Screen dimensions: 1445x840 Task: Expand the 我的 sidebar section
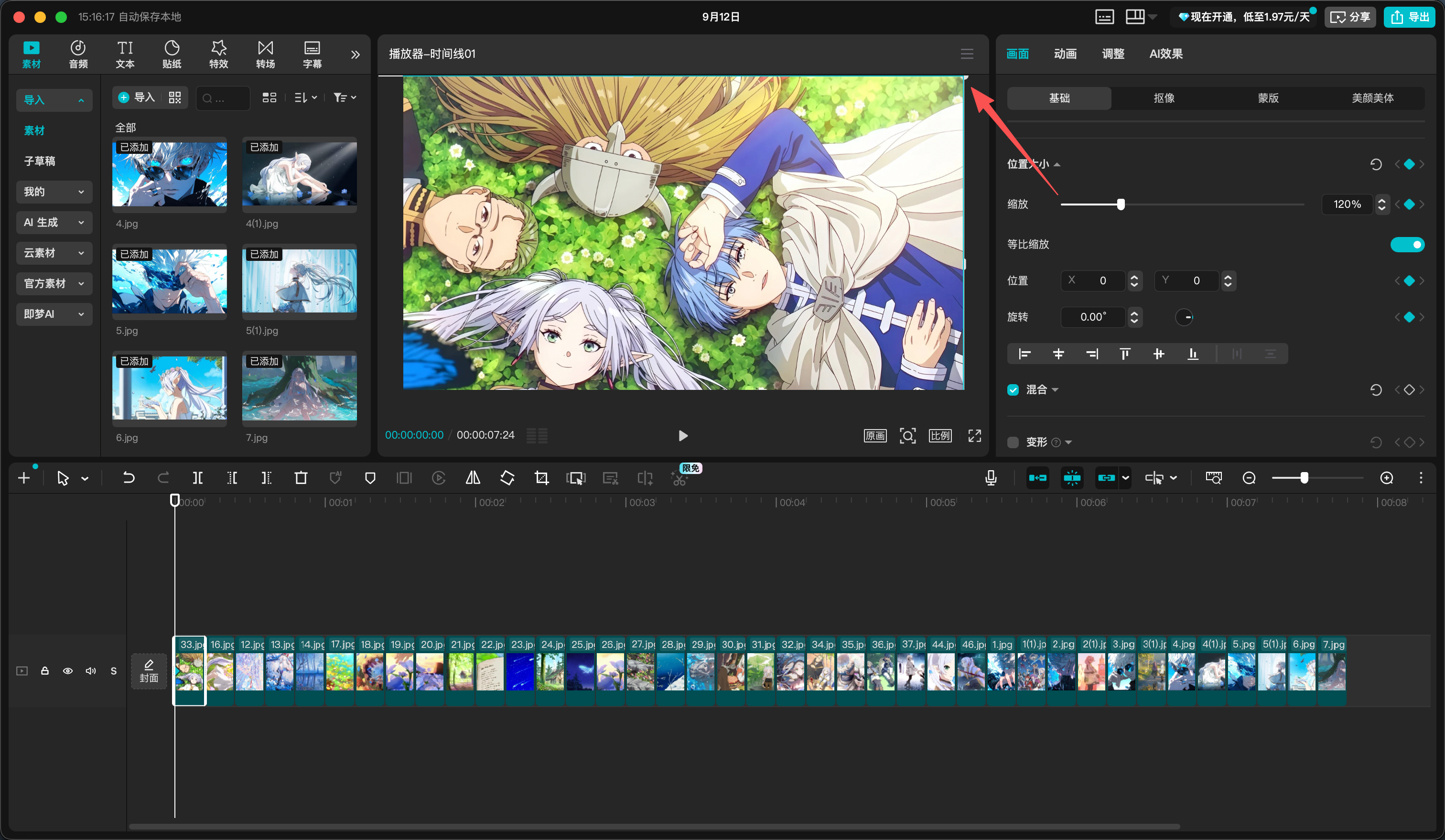54,192
